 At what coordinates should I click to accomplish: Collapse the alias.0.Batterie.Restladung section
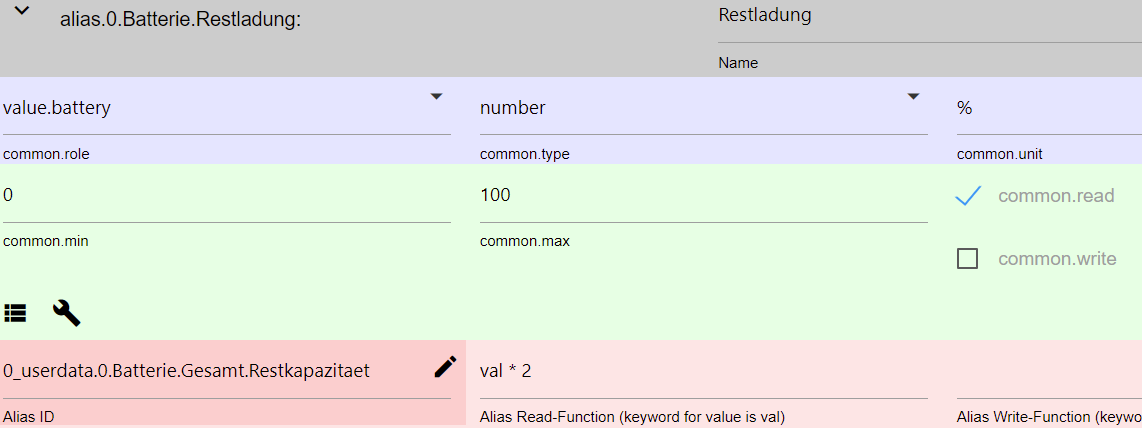tap(21, 11)
